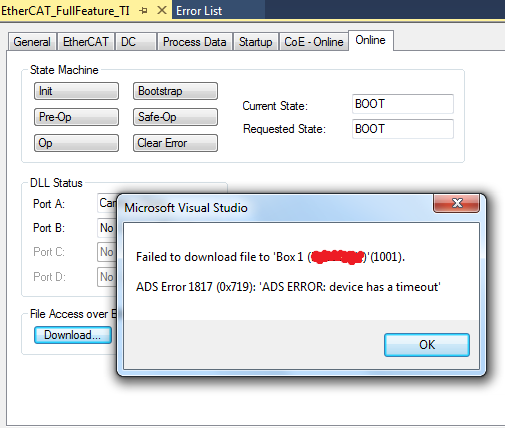The height and width of the screenshot is (428, 505).
Task: Click the Requested State label
Action: 284,129
